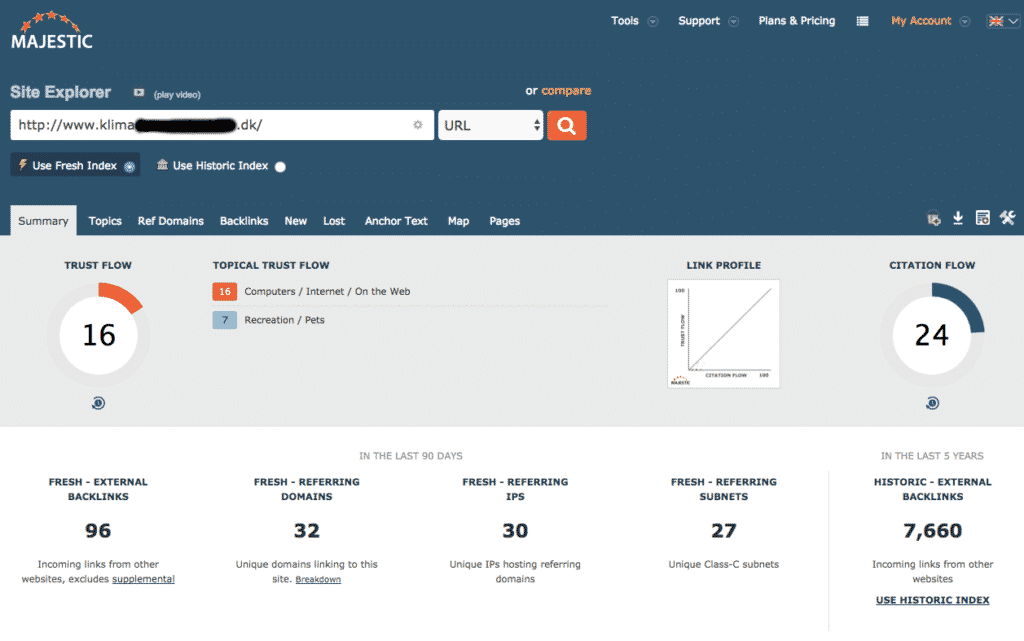Select the Use Historic Index radio button
The width and height of the screenshot is (1024, 641).
280,166
